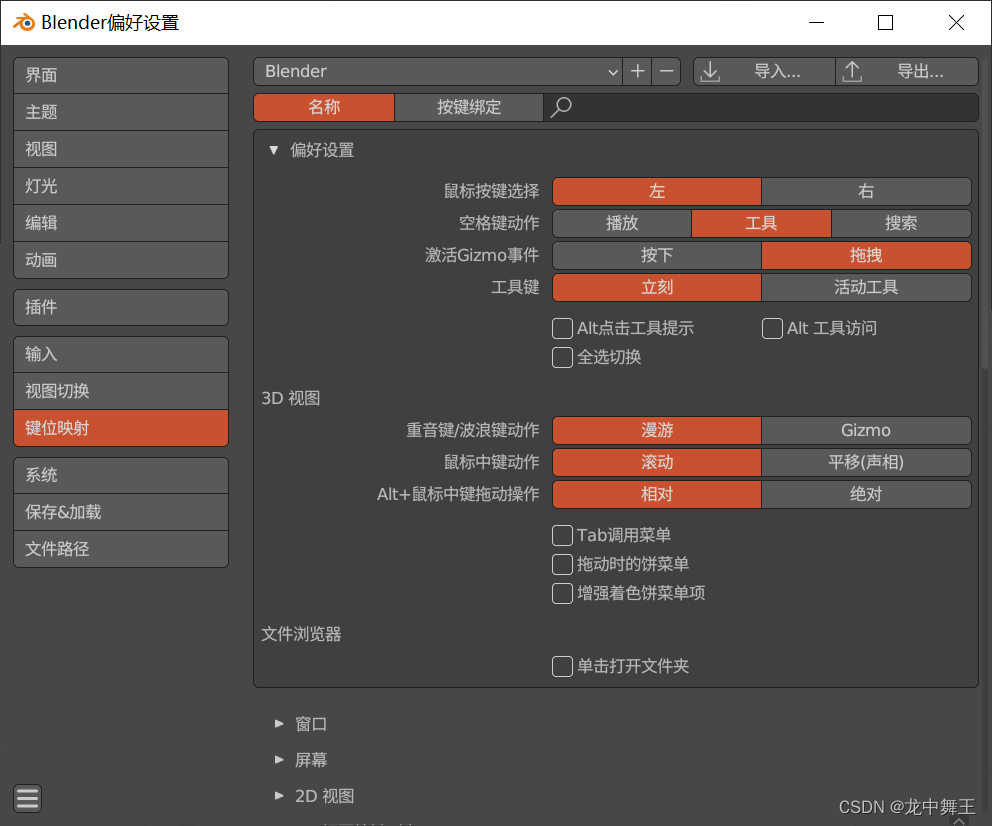Enable 单击打开文件夹 checkbox
Viewport: 992px width, 826px height.
click(562, 666)
